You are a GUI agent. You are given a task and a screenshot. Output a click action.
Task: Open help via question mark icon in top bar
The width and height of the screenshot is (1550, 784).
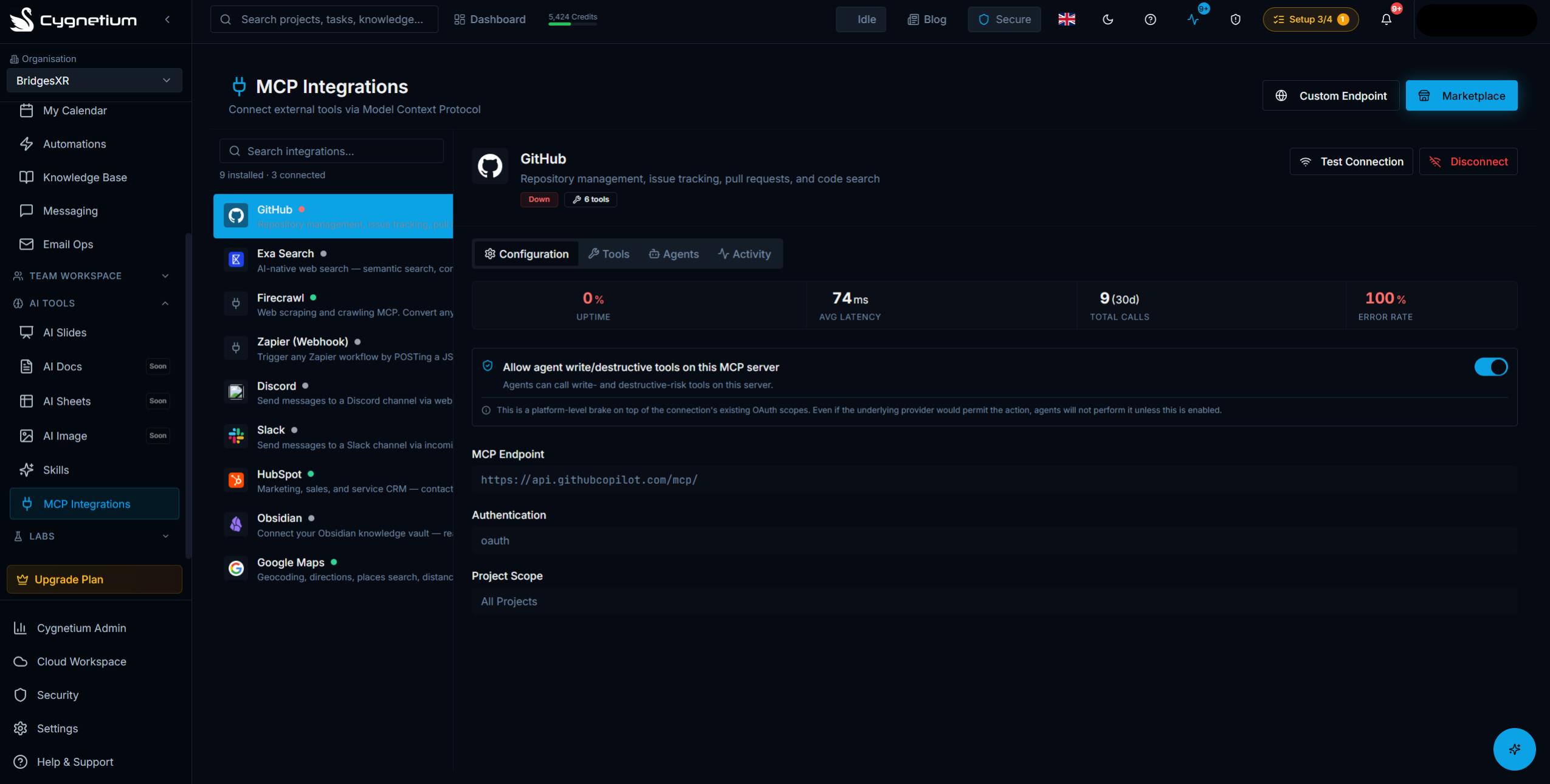click(1150, 19)
